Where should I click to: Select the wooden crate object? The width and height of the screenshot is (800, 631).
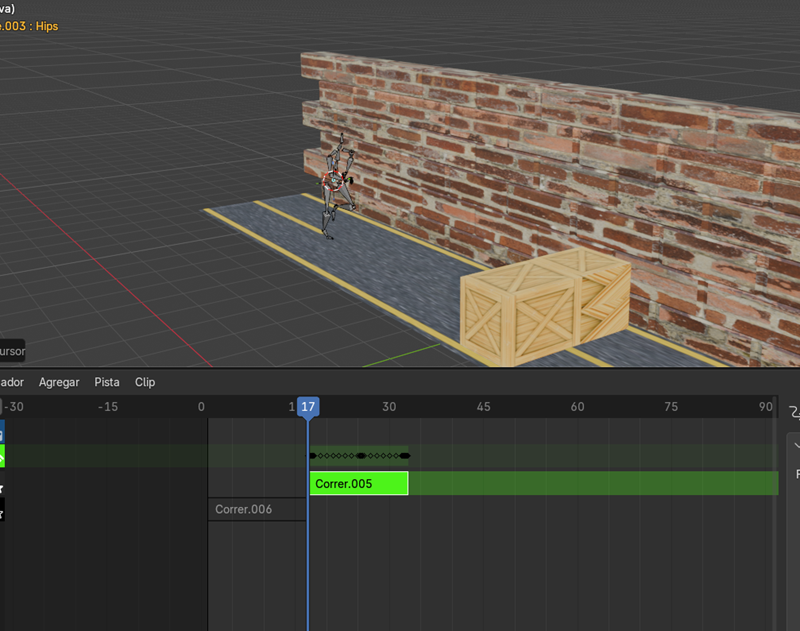pos(545,305)
